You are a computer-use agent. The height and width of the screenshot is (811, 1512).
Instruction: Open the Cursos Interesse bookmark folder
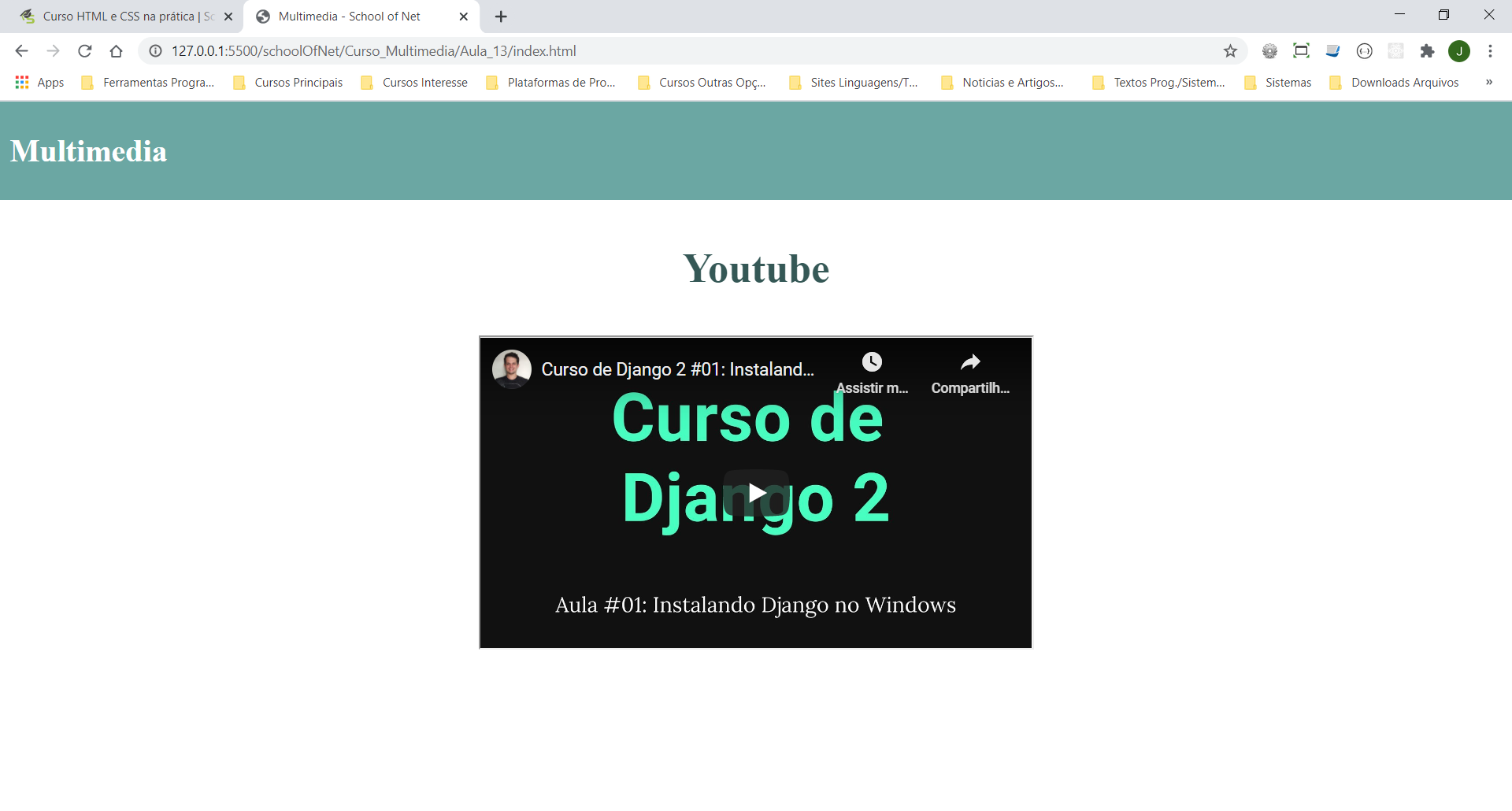(x=414, y=83)
